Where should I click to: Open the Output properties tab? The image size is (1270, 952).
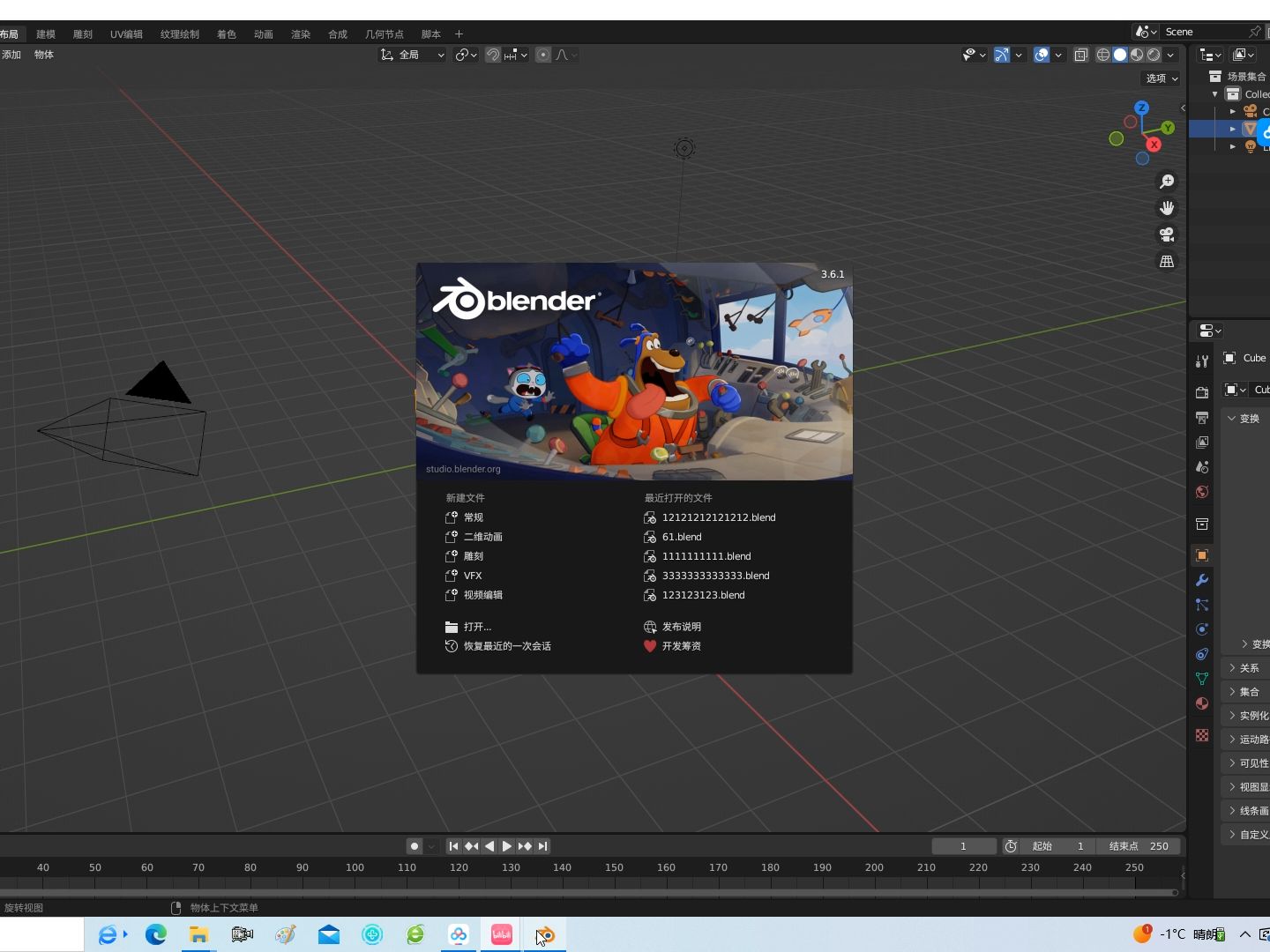click(1201, 417)
